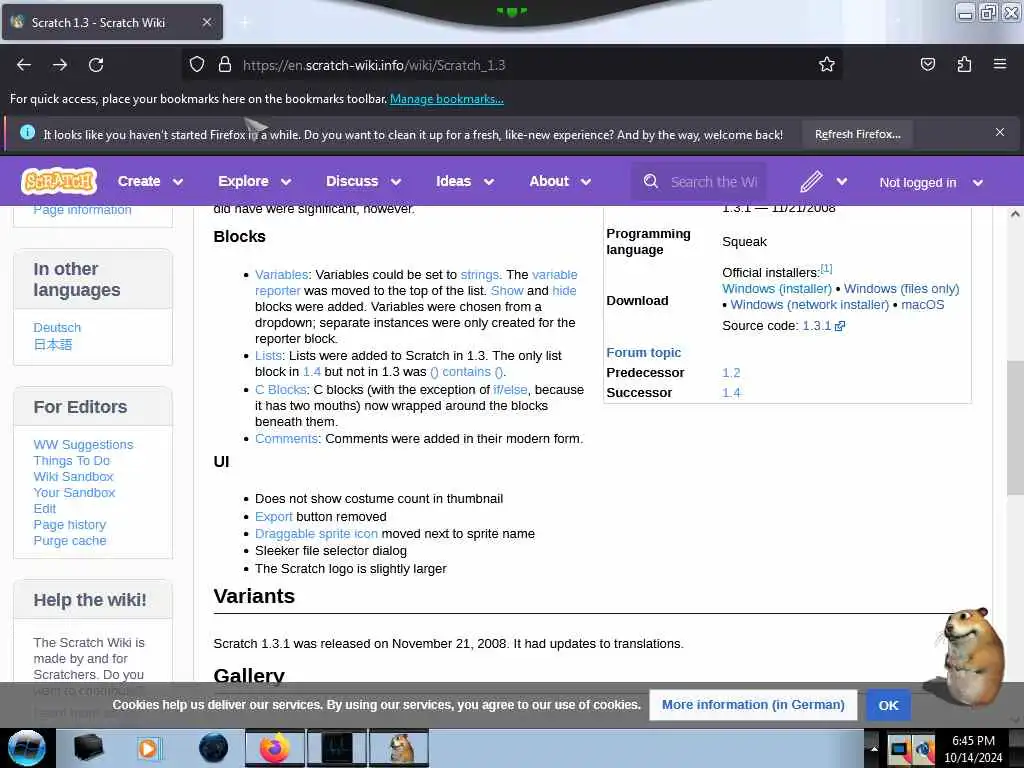The image size is (1024, 768).
Task: Accept cookies with the OK button
Action: [888, 705]
